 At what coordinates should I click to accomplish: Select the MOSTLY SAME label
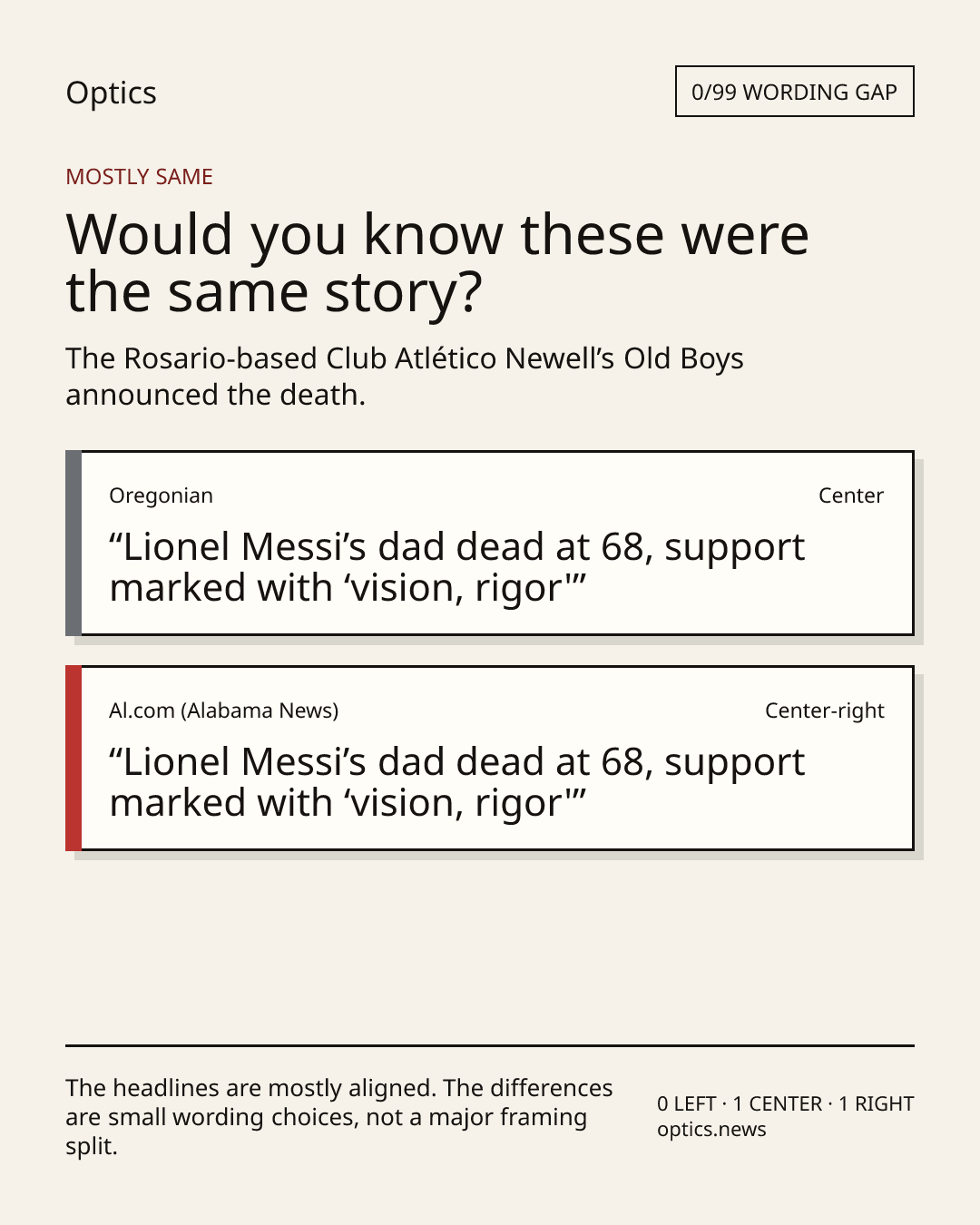click(x=139, y=177)
